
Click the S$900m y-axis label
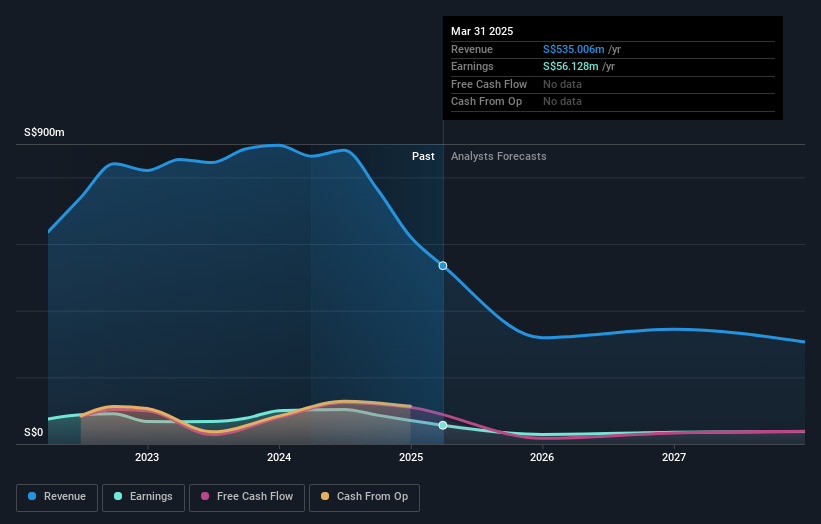[x=44, y=132]
